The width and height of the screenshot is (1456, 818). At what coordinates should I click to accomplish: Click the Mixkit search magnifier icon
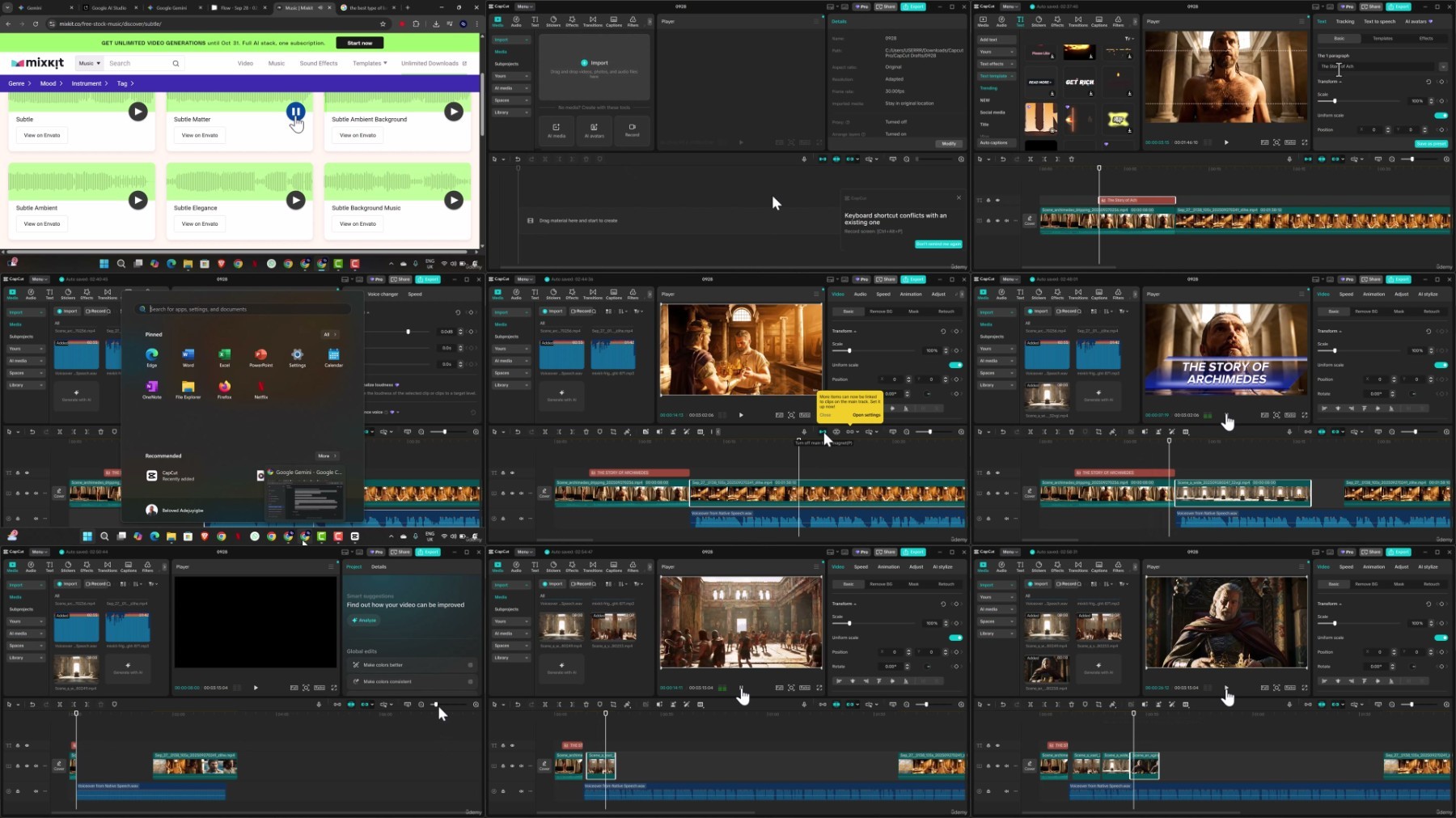click(176, 63)
